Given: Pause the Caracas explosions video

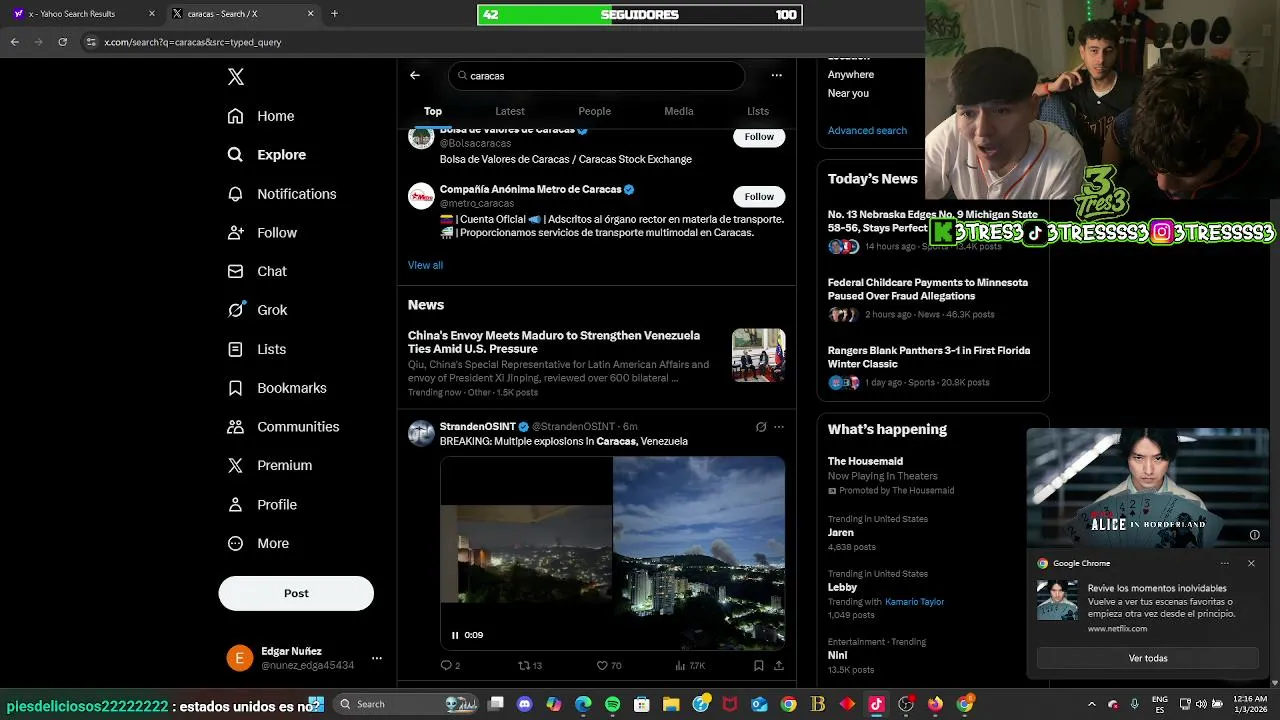Looking at the screenshot, I should tap(455, 635).
